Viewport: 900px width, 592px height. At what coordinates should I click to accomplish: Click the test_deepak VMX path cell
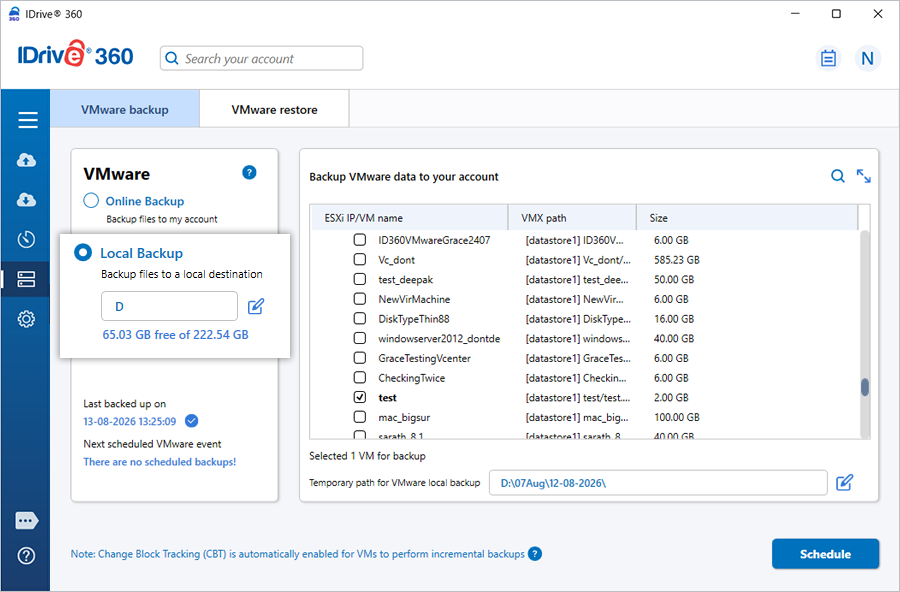pyautogui.click(x=577, y=280)
